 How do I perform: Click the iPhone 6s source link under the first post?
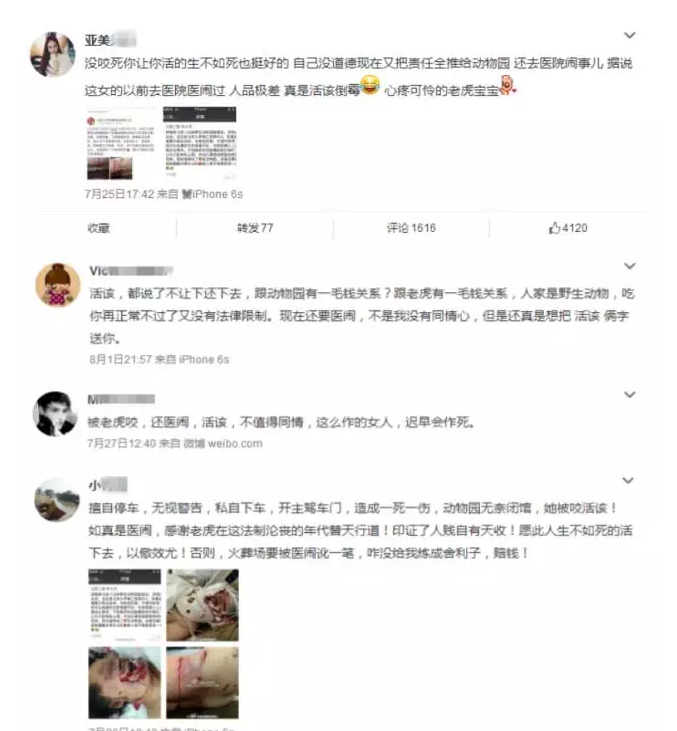tap(212, 194)
